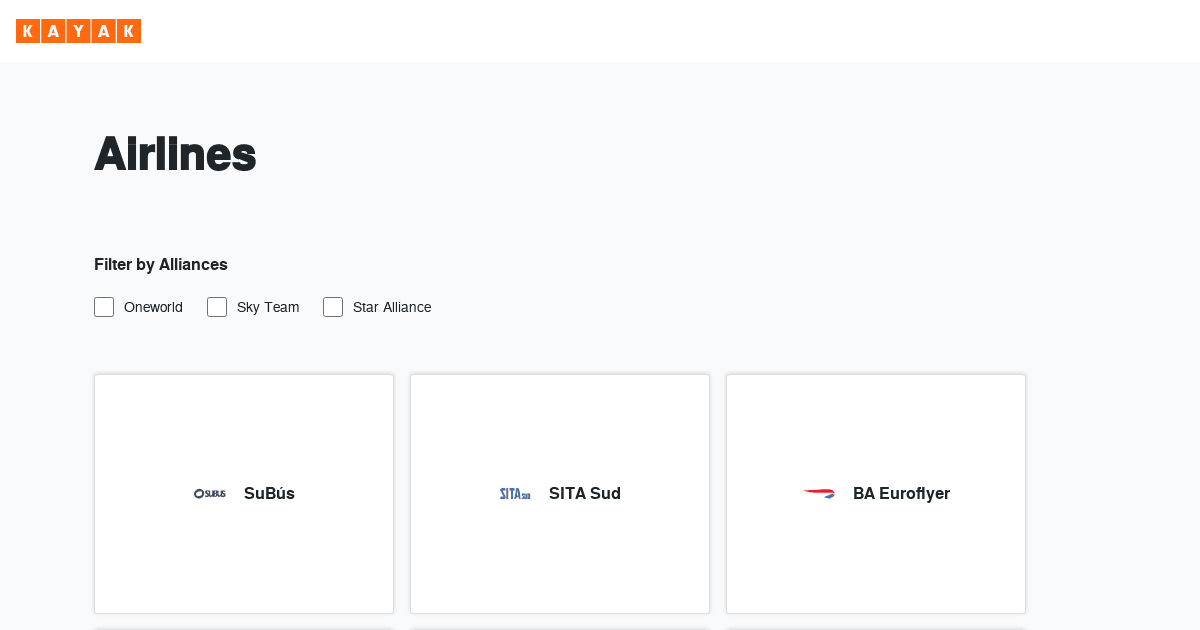Click the BA Euroflyer name label
This screenshot has width=1200, height=630.
click(901, 493)
